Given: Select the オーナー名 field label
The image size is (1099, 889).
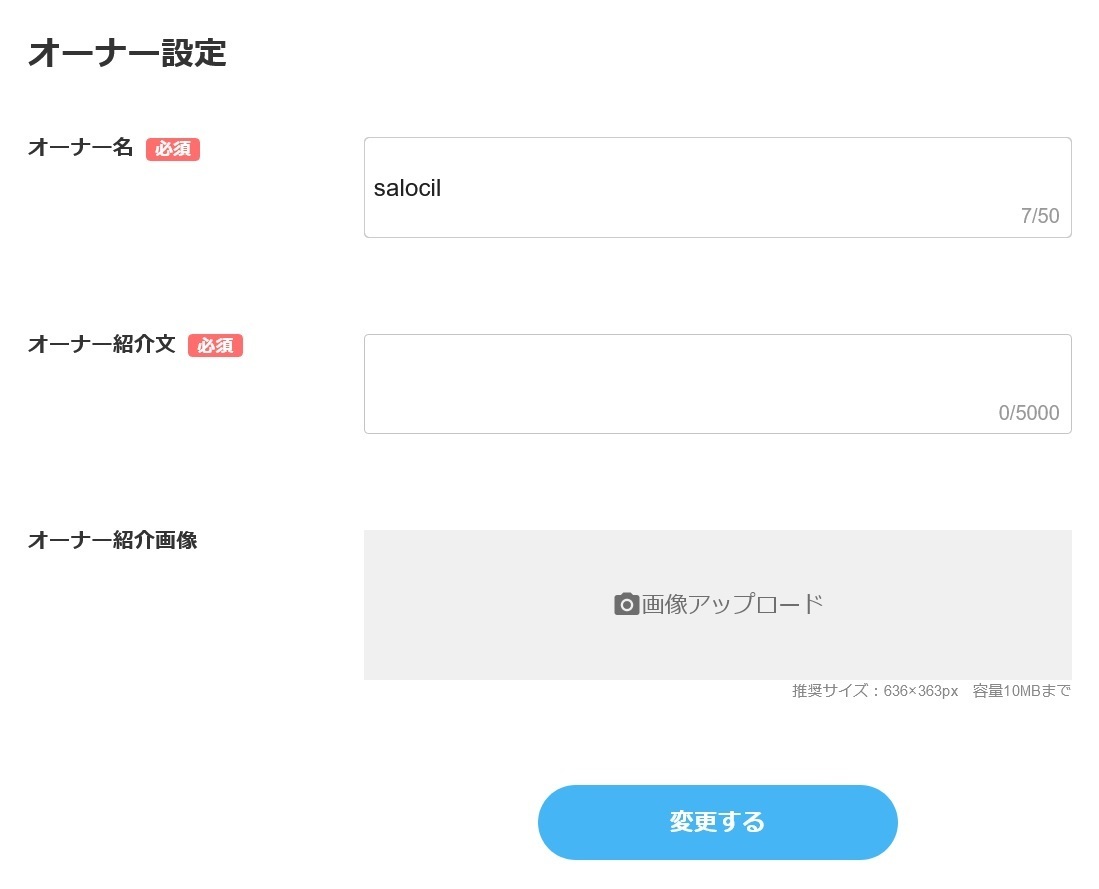Looking at the screenshot, I should (81, 147).
